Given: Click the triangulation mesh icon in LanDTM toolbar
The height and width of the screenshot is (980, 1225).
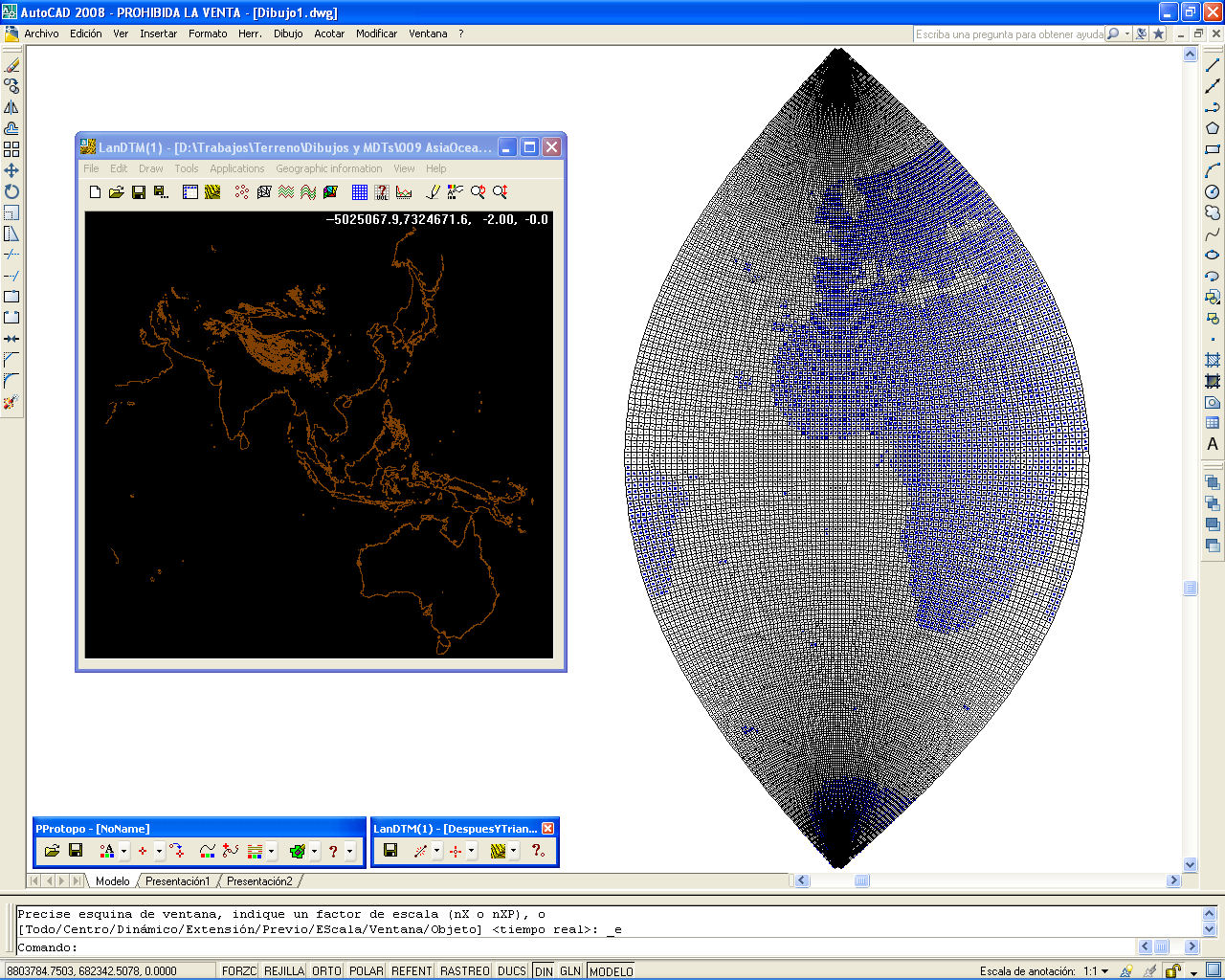Looking at the screenshot, I should coord(264,192).
